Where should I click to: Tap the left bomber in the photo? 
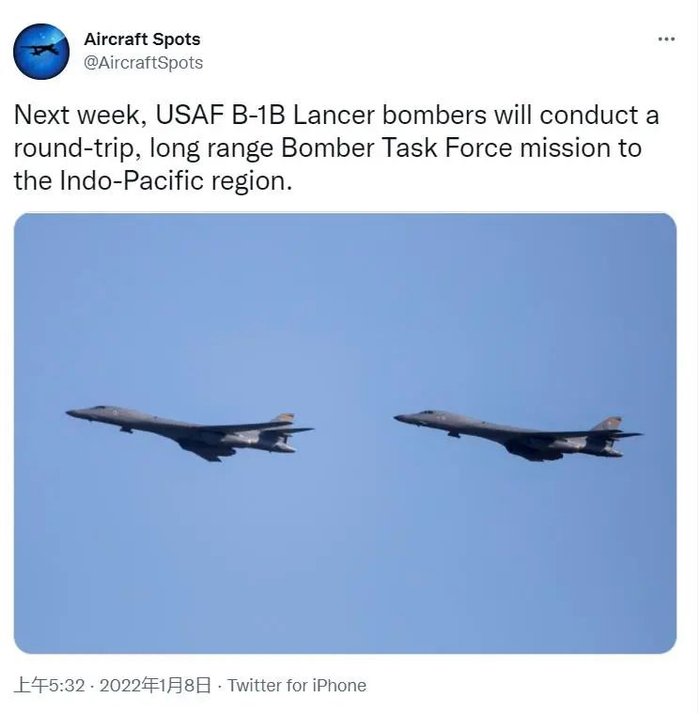click(189, 433)
